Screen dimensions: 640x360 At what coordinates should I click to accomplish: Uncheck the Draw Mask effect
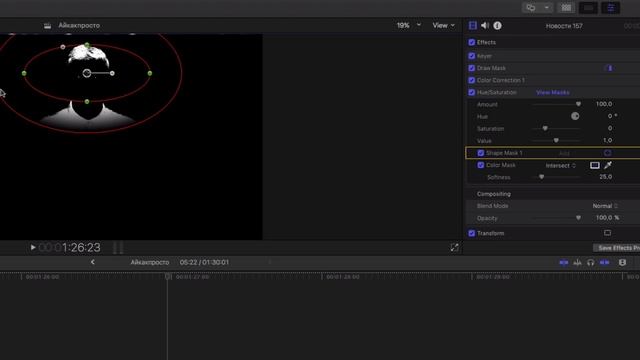pos(472,68)
